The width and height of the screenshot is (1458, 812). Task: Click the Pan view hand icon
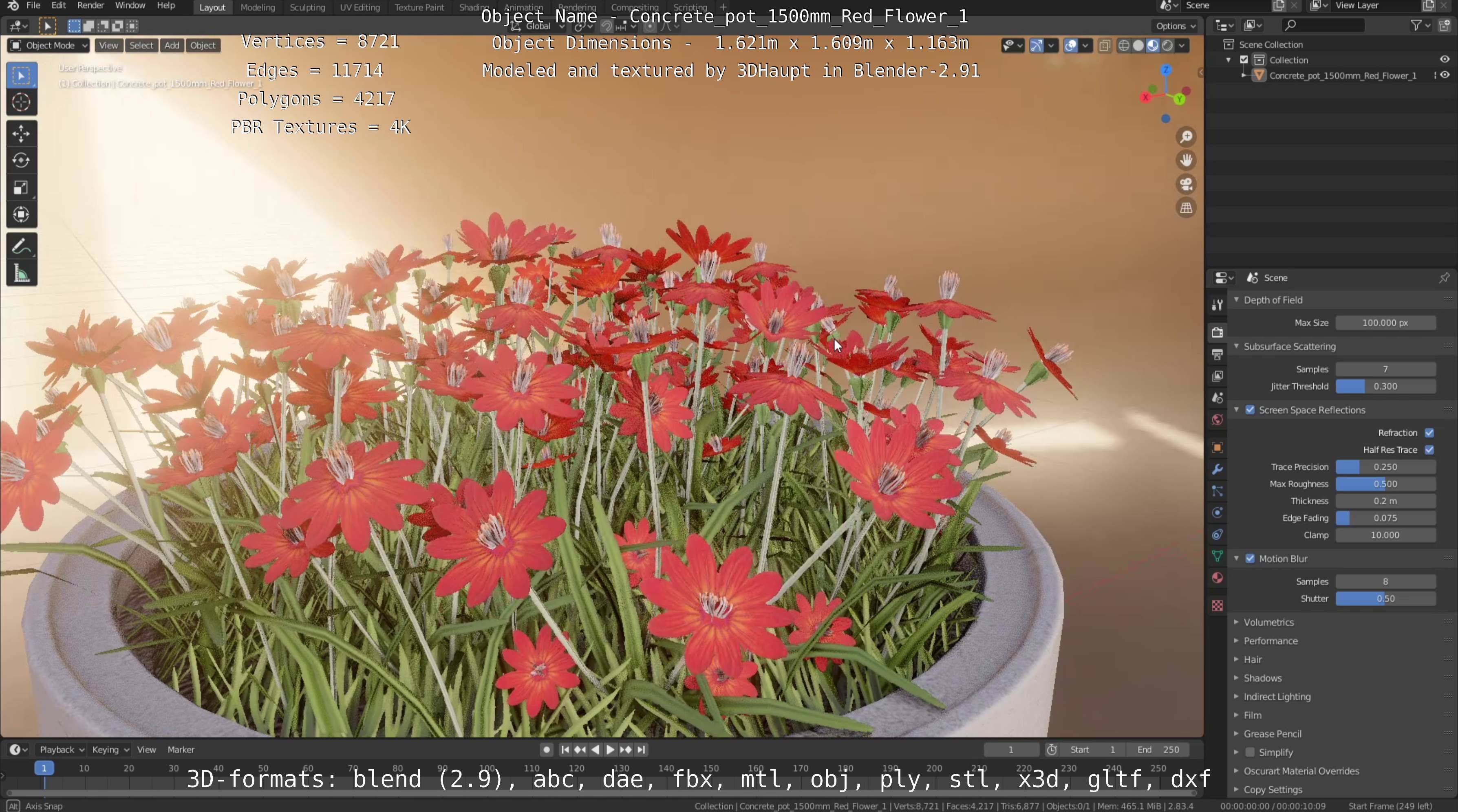click(1186, 161)
